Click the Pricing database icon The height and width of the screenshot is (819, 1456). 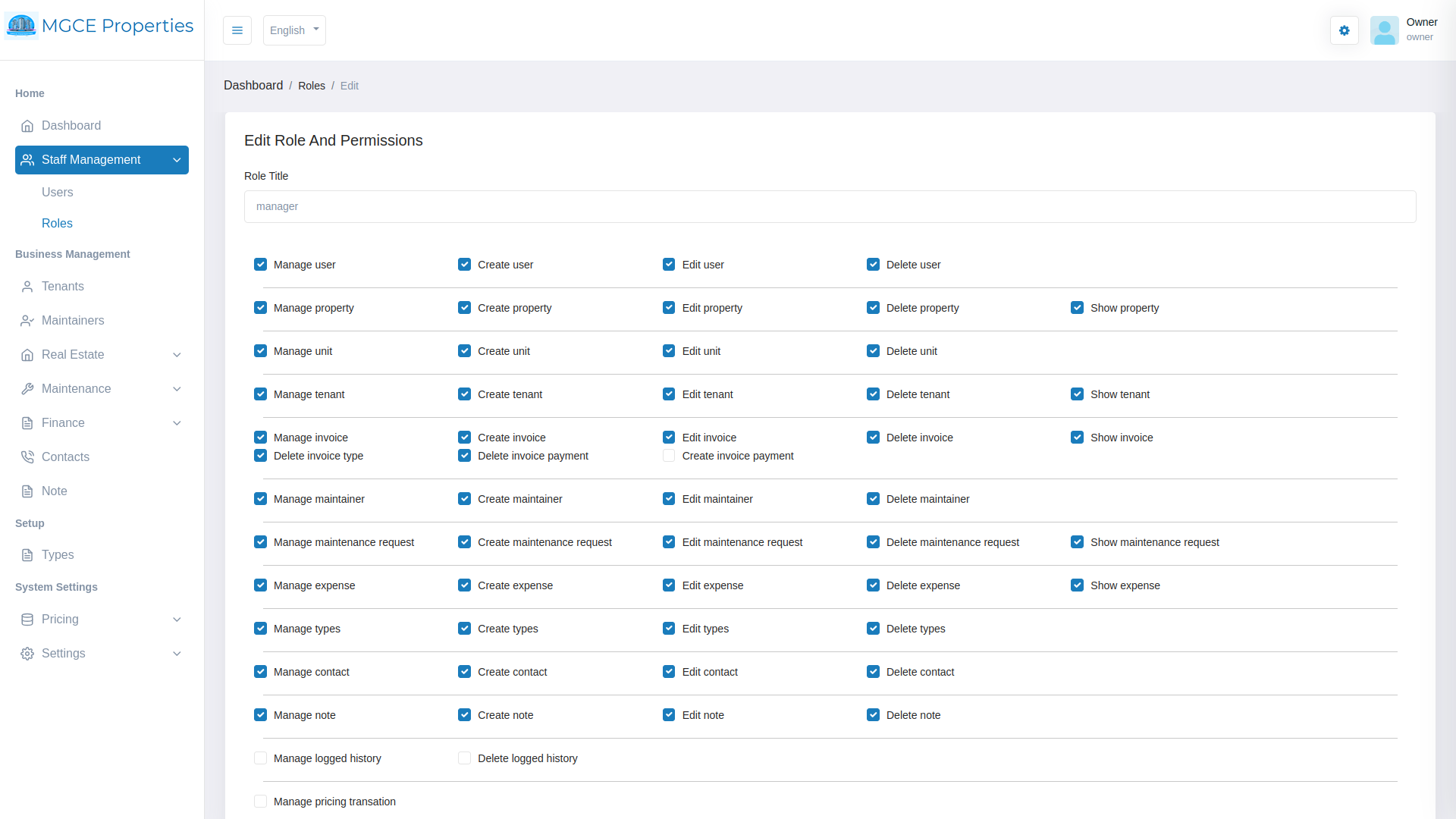coord(27,620)
